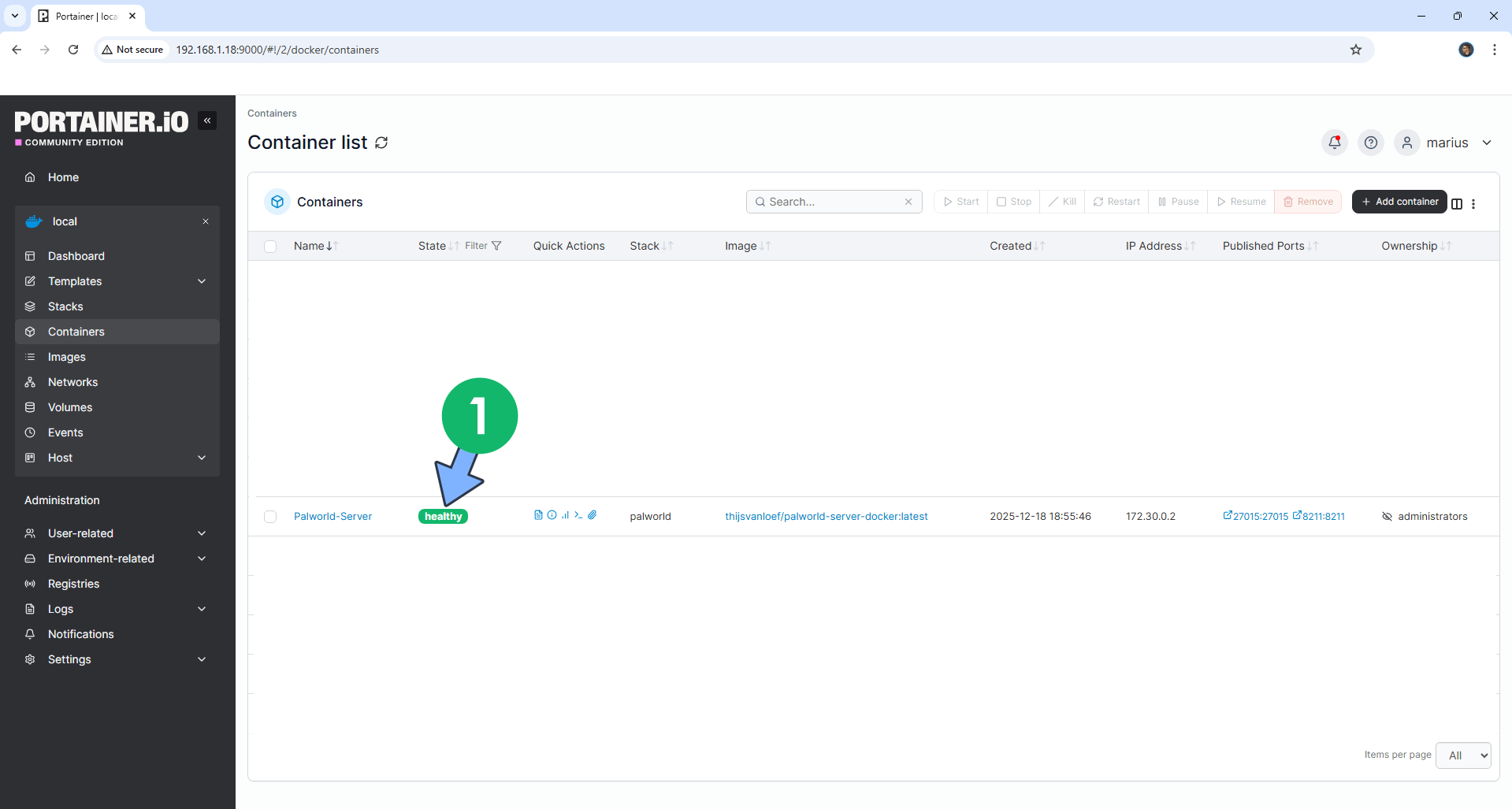Open logs for Palworld-Server container
1512x809 pixels.
539,515
